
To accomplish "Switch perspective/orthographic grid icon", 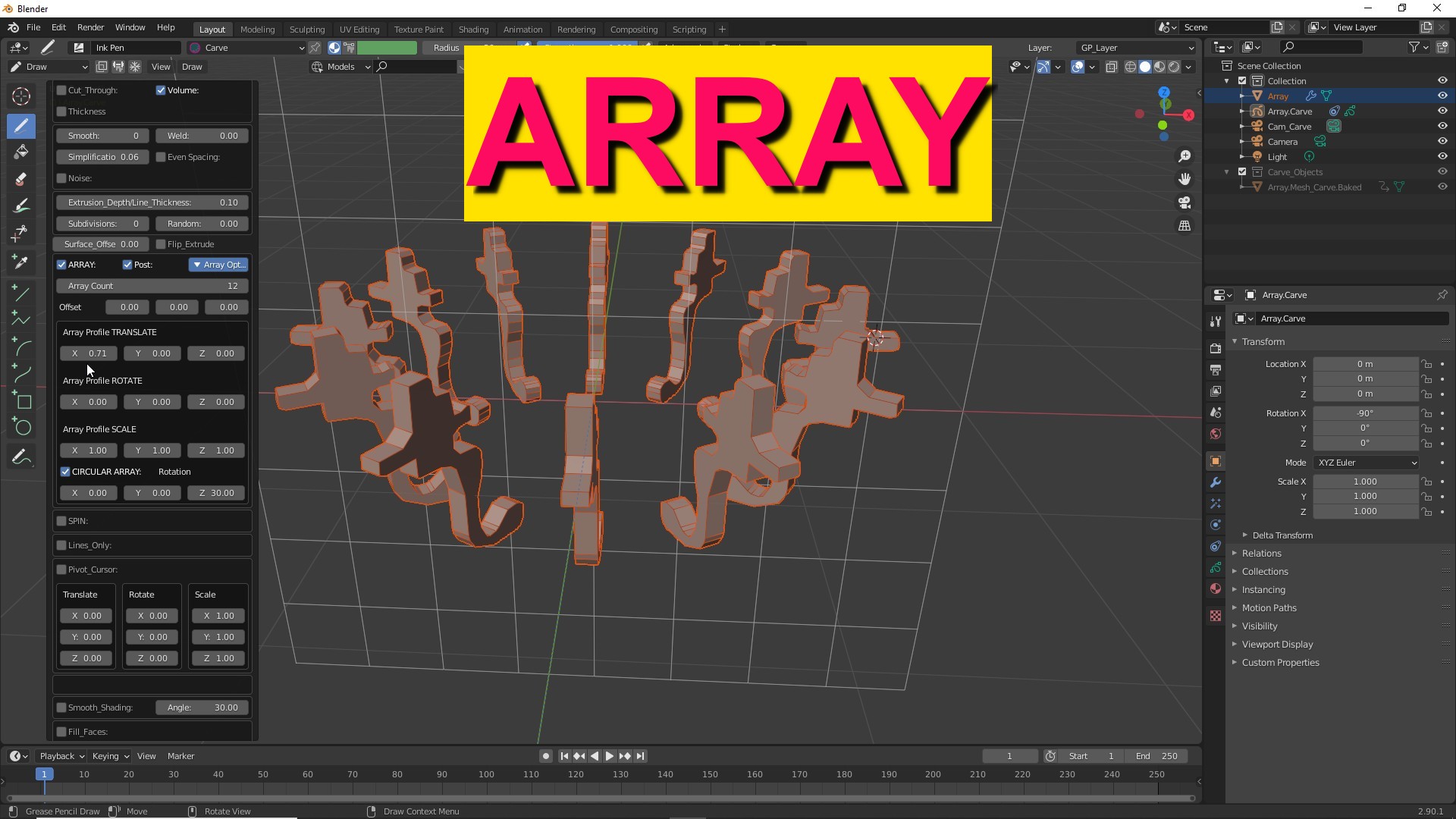I will 1185,226.
